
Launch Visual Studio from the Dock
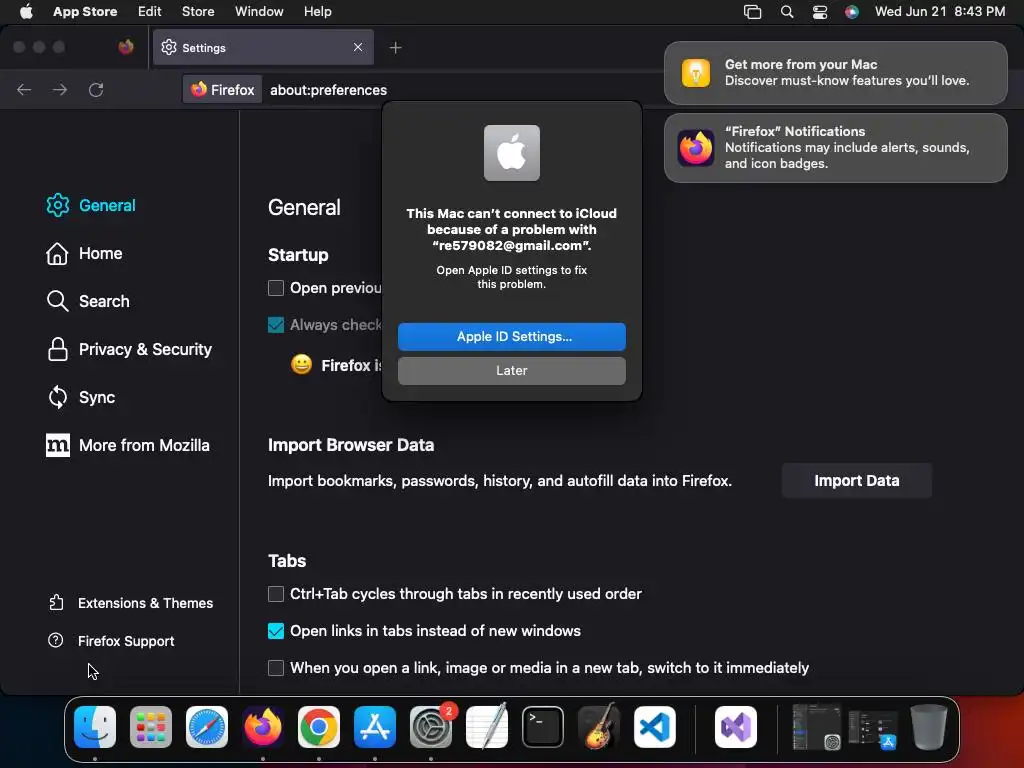(736, 726)
